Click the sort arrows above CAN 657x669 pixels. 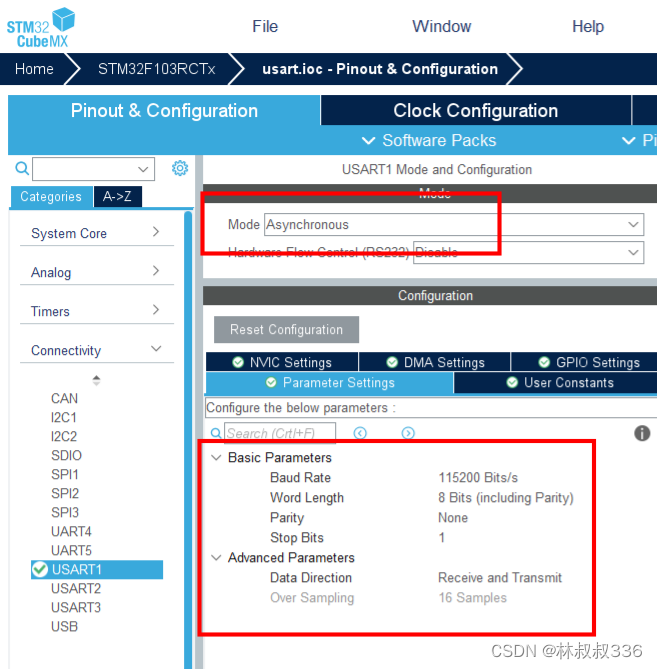pyautogui.click(x=96, y=380)
